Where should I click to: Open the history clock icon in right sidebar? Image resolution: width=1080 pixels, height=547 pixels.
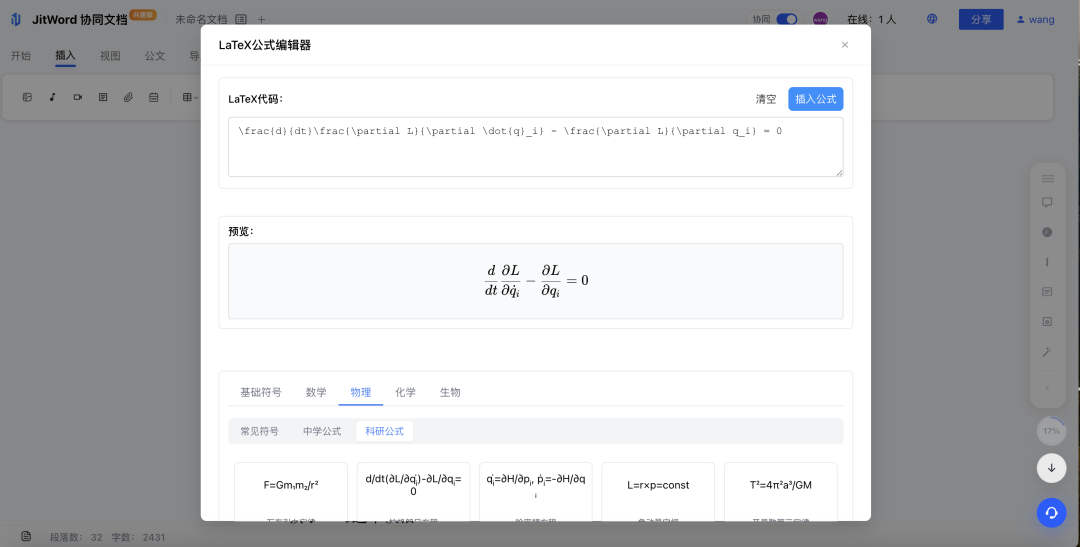[x=1048, y=232]
